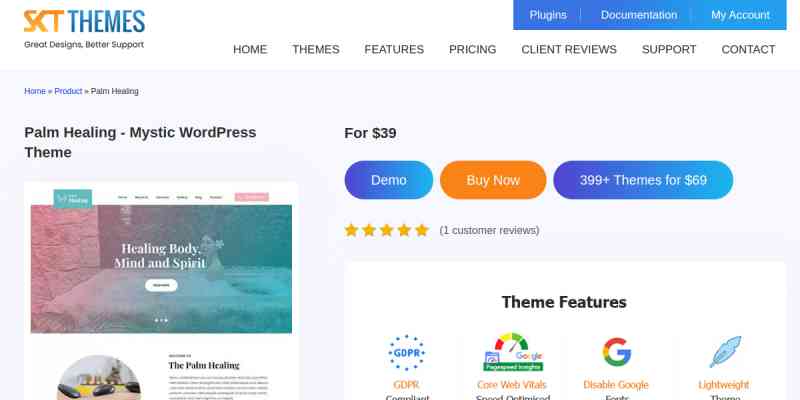Click the 399+ Themes for $69 button
The height and width of the screenshot is (400, 800).
click(x=643, y=180)
